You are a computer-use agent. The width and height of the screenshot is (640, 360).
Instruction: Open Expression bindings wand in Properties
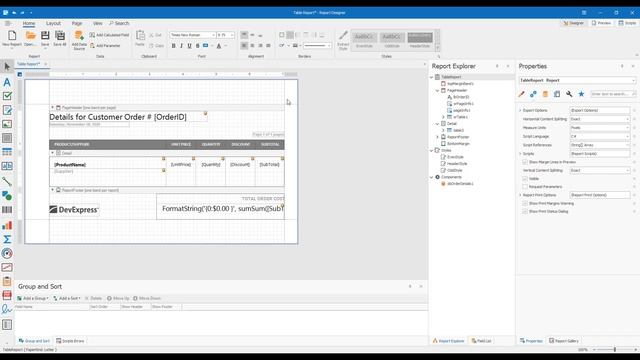point(521,94)
